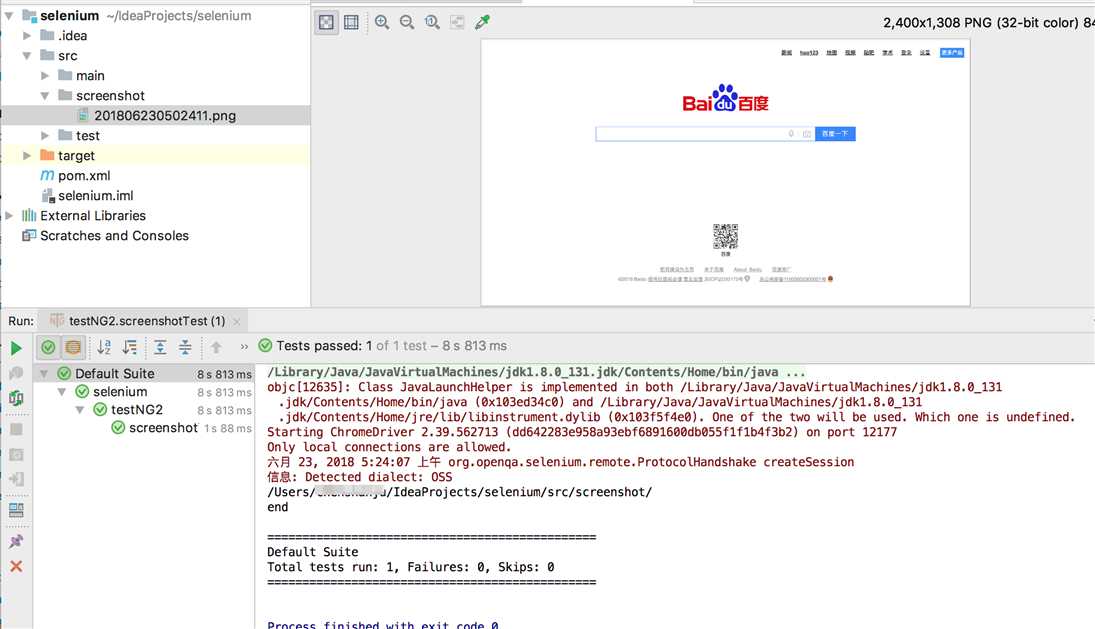
Task: Click 'Only local connections are allowed.' line
Action: click(x=389, y=447)
